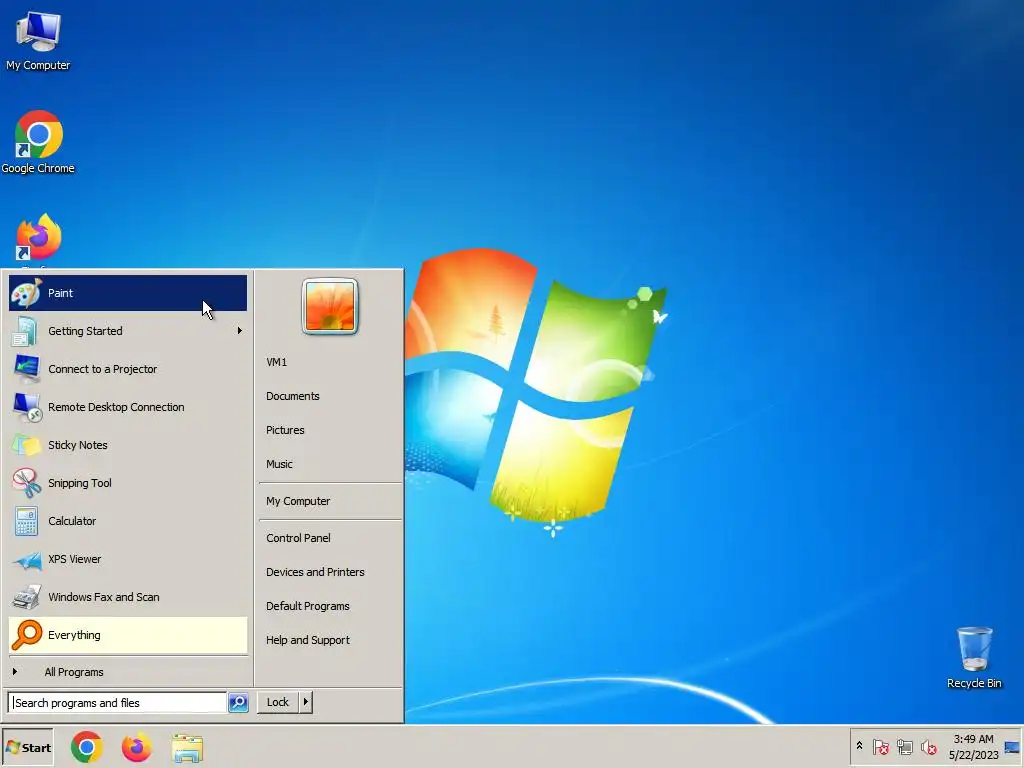Select the Connect to a Projector label
The width and height of the screenshot is (1024, 768).
click(x=103, y=369)
